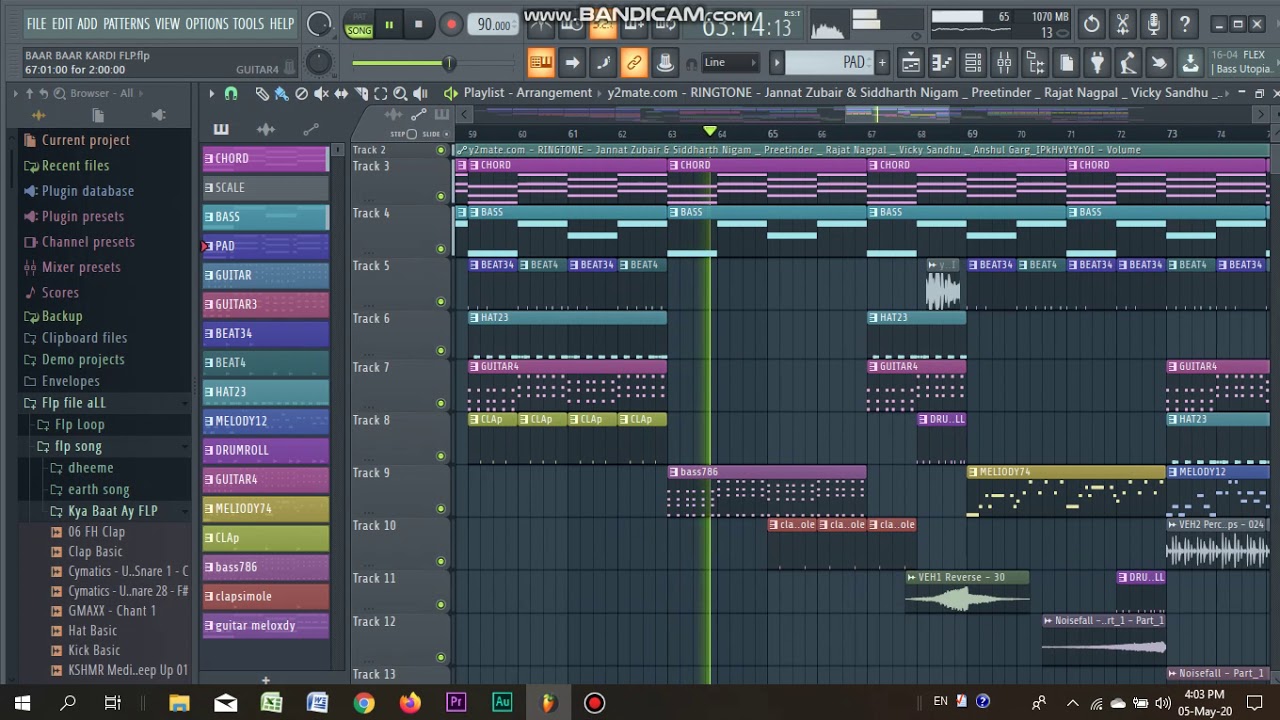Select the MELODY12 pattern in picker
The image size is (1280, 720).
point(266,421)
